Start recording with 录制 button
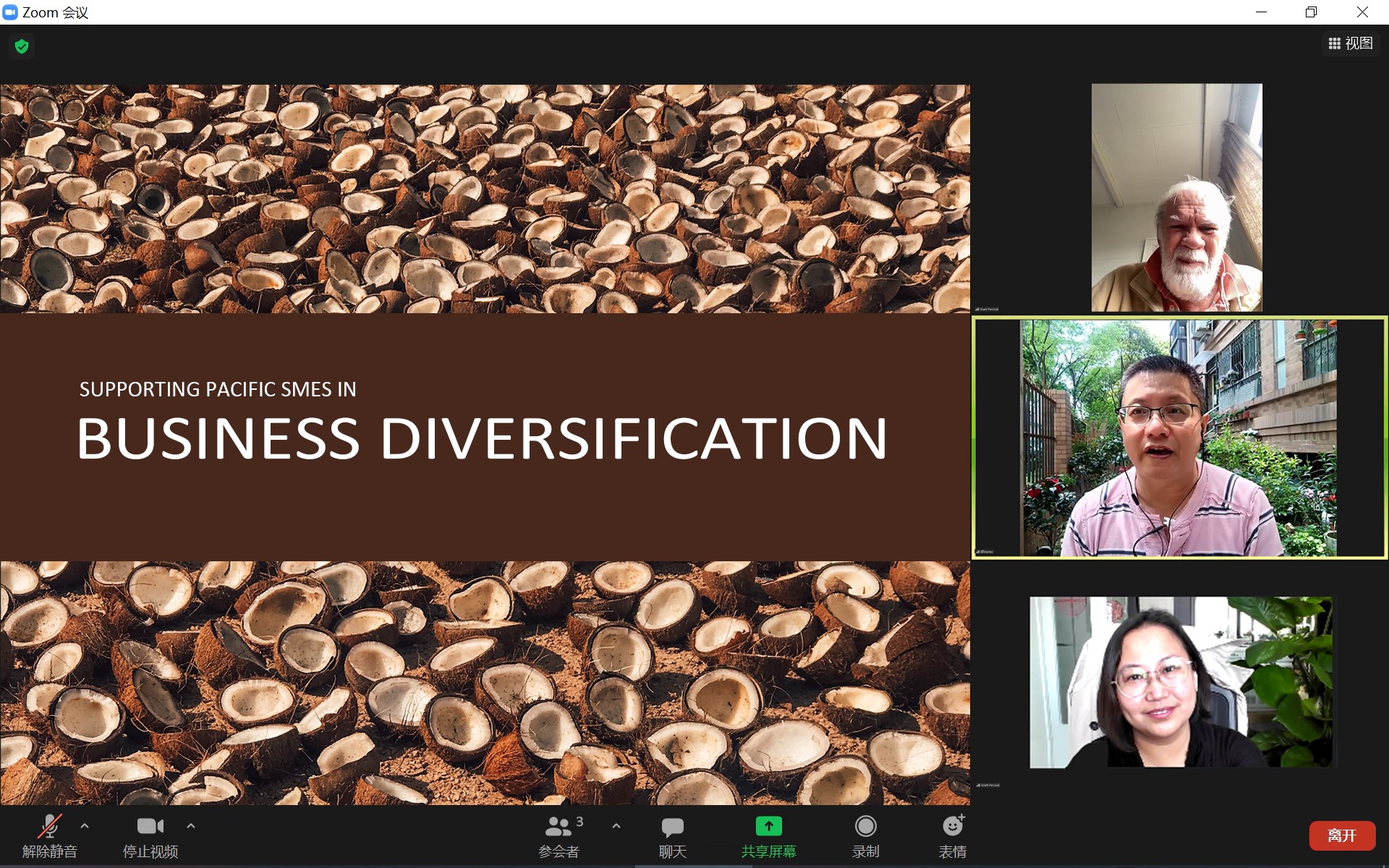This screenshot has width=1389, height=868. tap(865, 835)
